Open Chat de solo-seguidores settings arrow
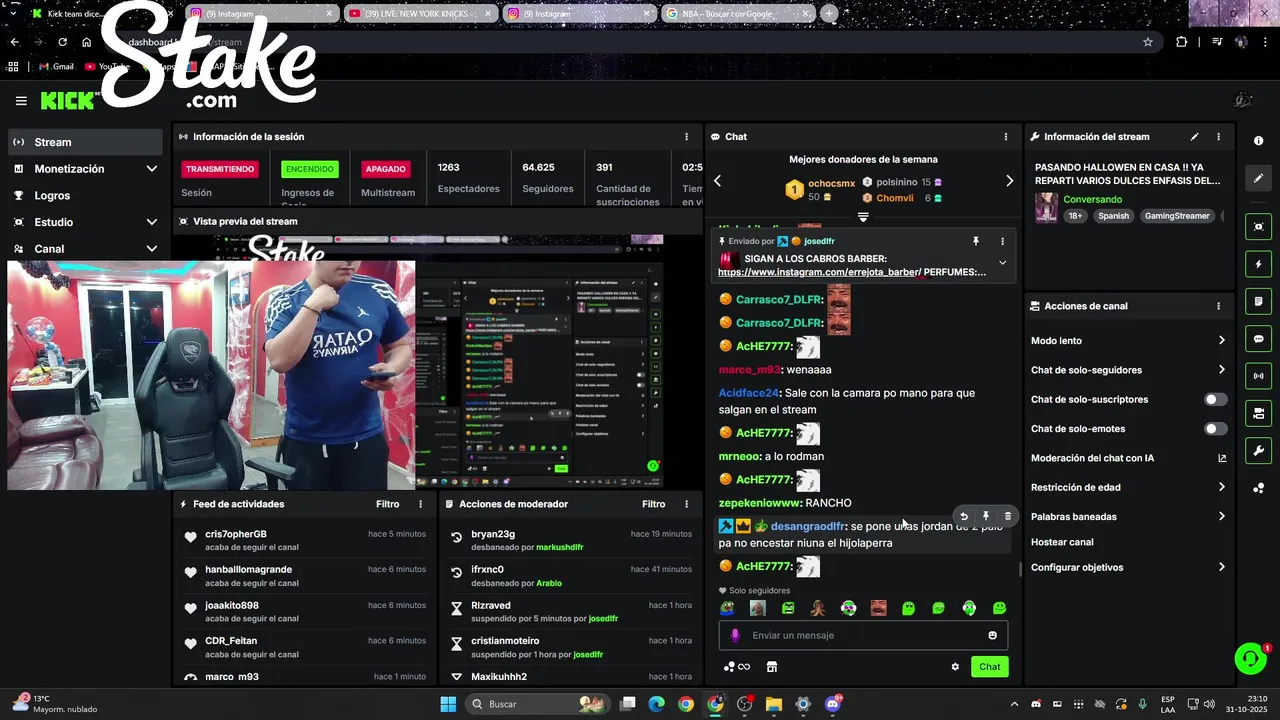Viewport: 1280px width, 720px height. tap(1221, 370)
